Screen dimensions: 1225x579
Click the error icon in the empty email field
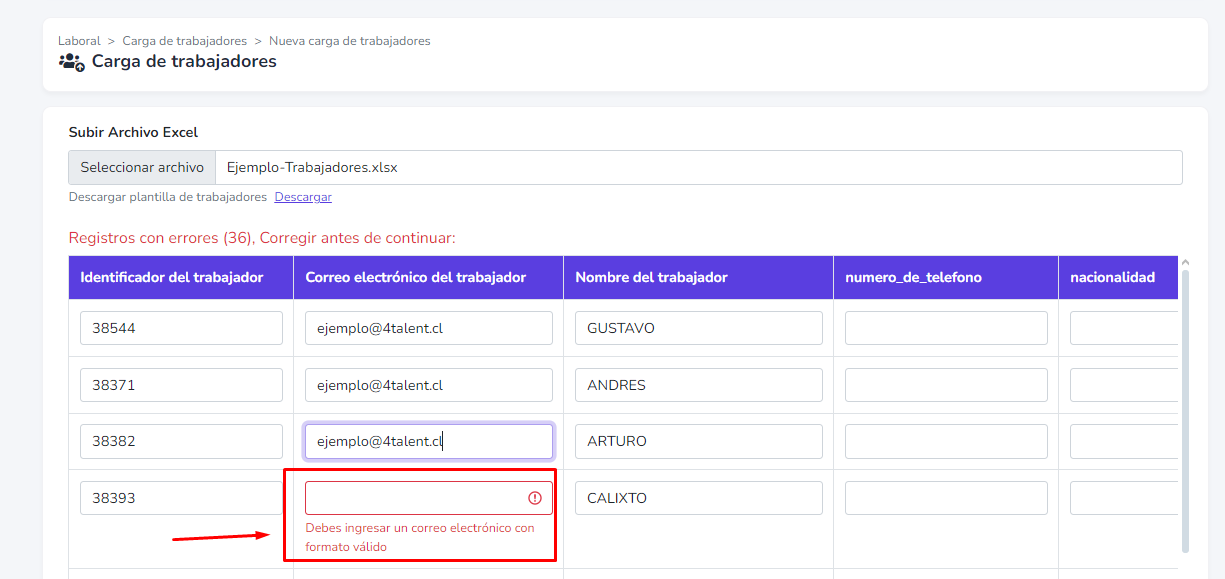[535, 498]
